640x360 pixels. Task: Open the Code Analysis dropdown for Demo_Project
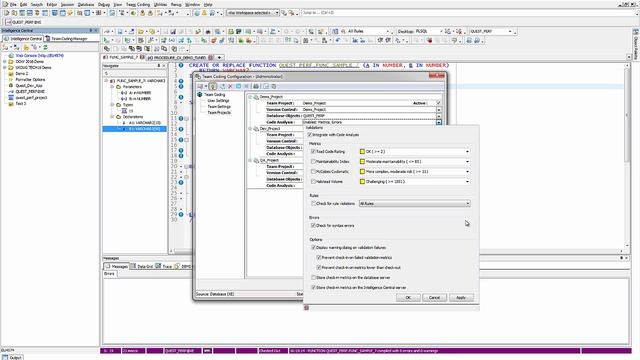click(439, 122)
